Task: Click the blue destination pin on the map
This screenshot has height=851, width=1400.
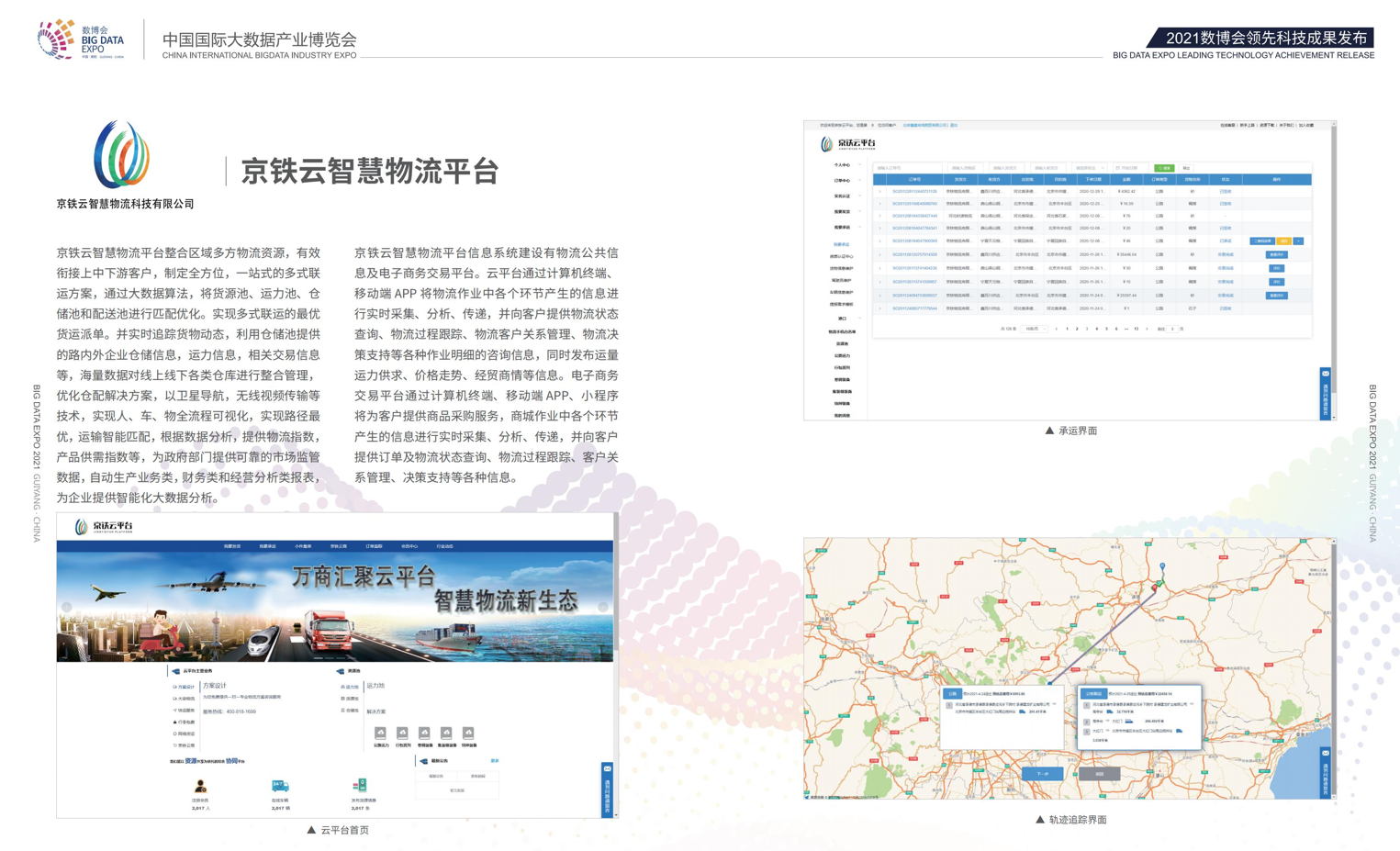Action: 1162,567
